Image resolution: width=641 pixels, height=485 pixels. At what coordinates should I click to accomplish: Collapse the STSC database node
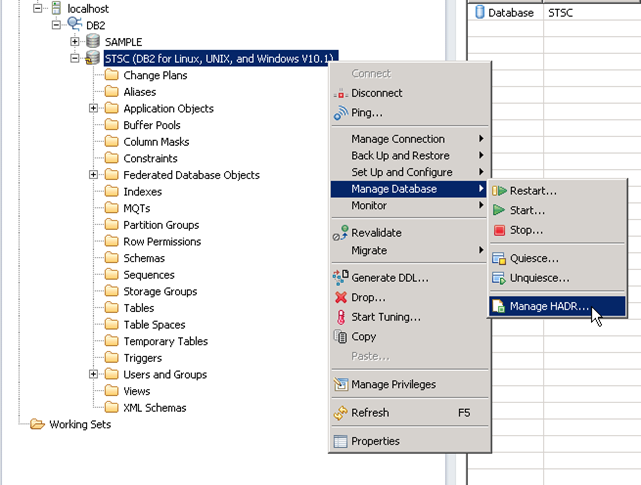75,59
